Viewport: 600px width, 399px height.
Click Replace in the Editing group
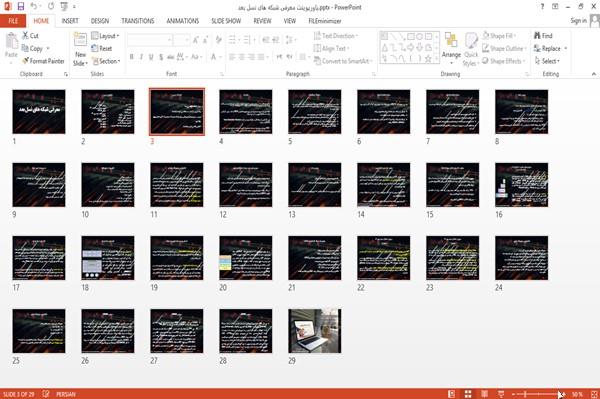(x=550, y=49)
